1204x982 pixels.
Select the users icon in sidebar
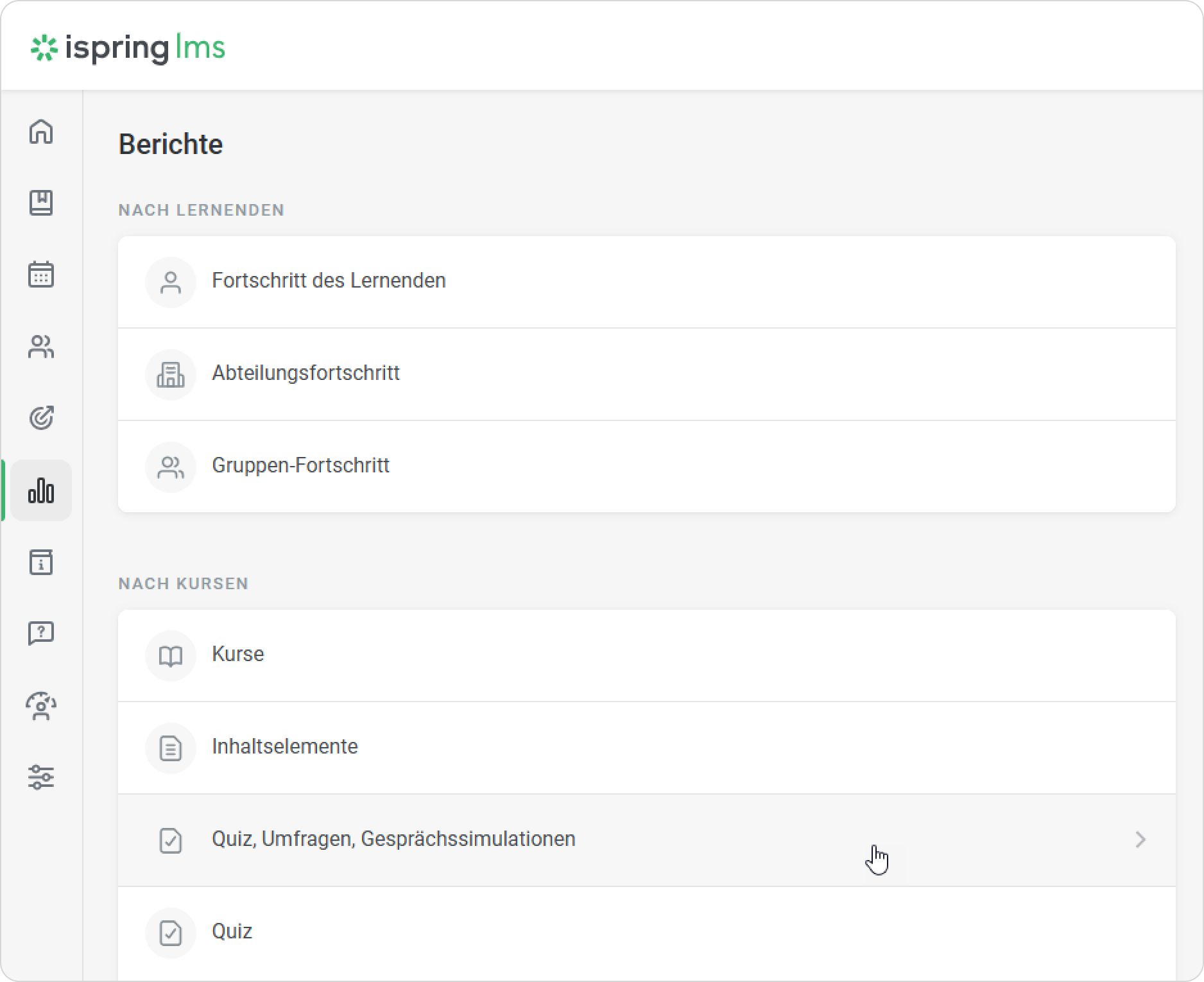[41, 347]
